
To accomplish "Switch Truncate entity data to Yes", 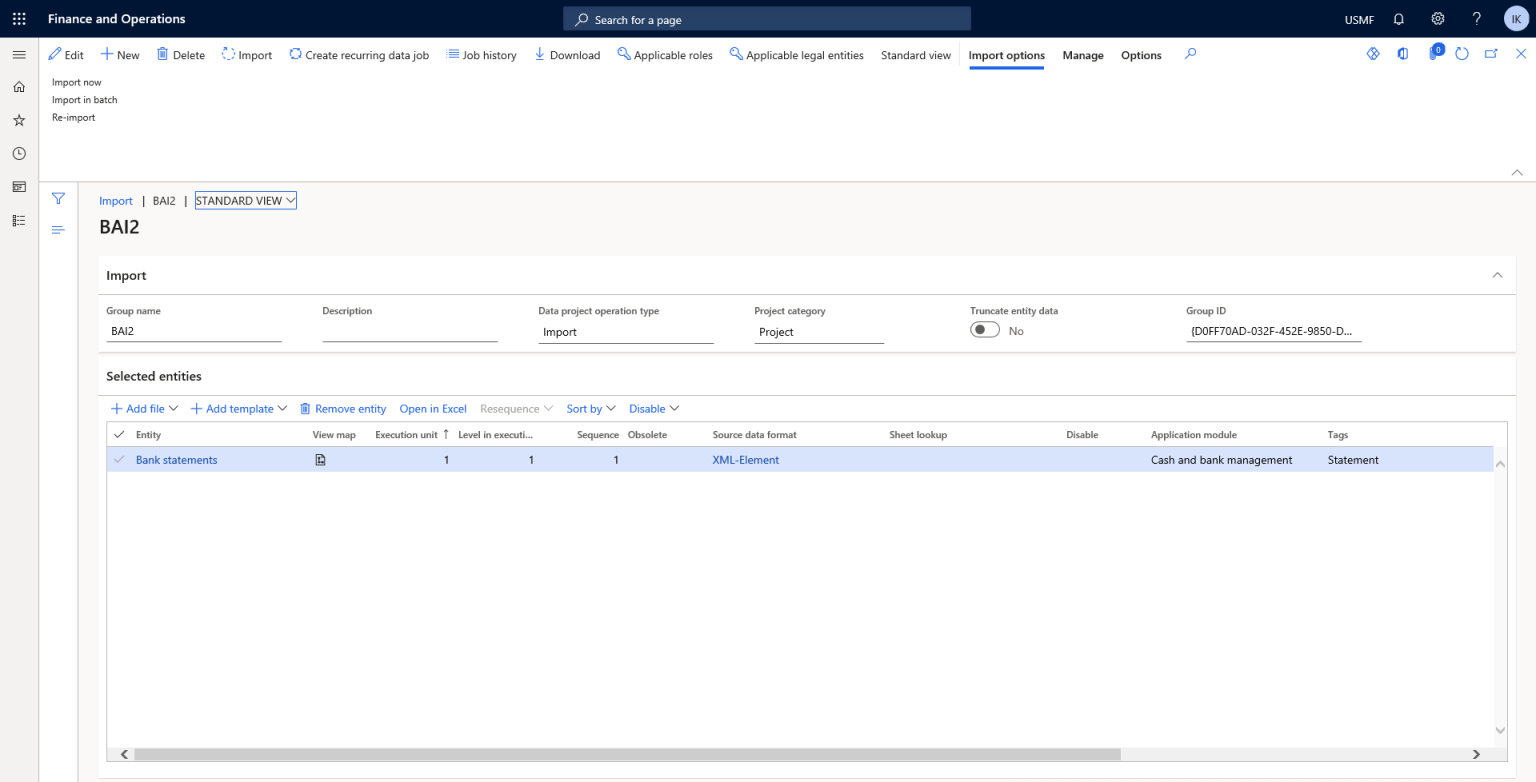I will click(984, 329).
